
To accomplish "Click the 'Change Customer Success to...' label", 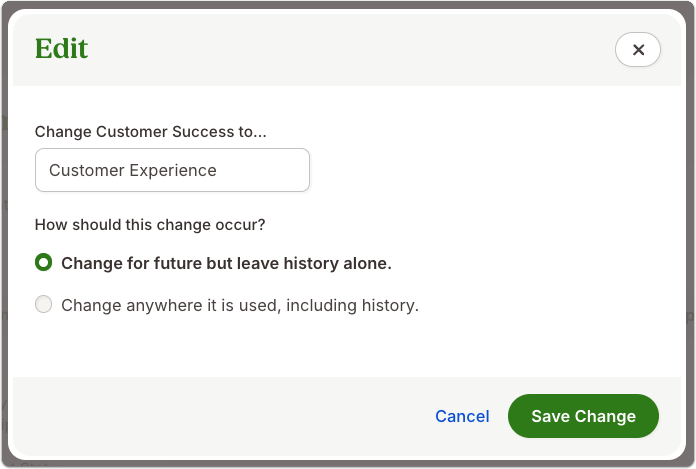I will coord(150,132).
